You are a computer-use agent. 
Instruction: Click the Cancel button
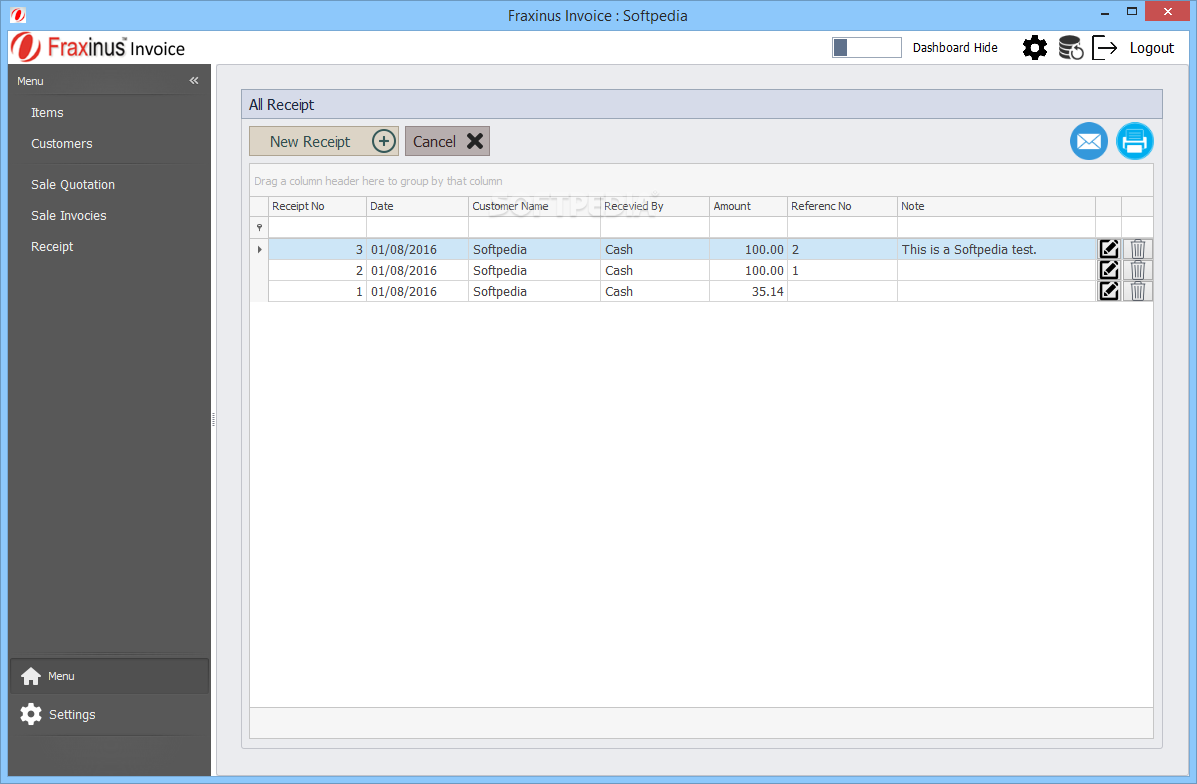click(x=447, y=141)
